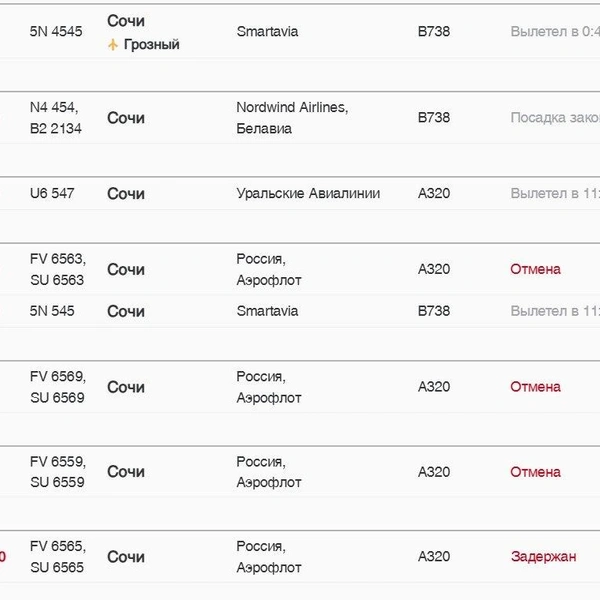Click the orange airplane icon beside Грозный
Screen dimensions: 600x600
[112, 45]
